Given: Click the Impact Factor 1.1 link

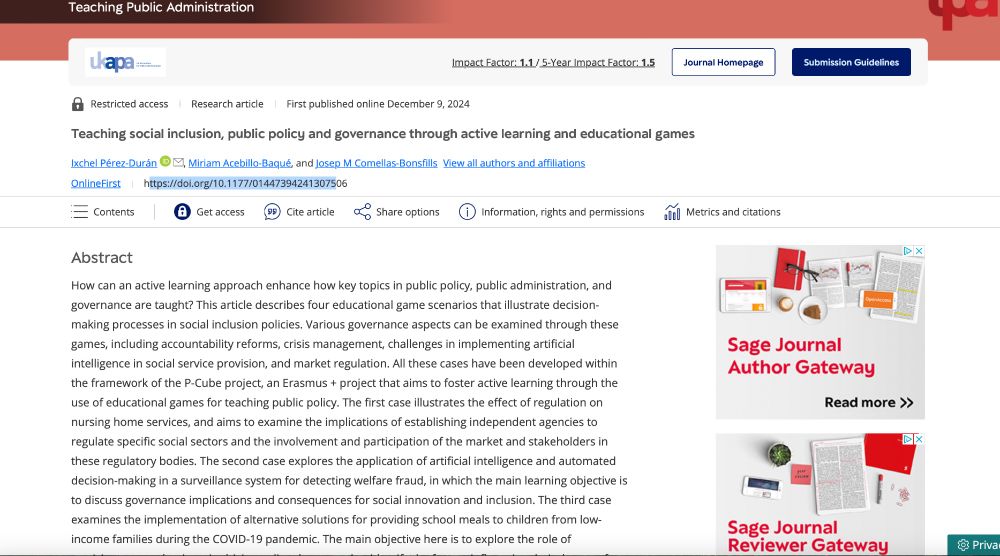Looking at the screenshot, I should click(492, 62).
